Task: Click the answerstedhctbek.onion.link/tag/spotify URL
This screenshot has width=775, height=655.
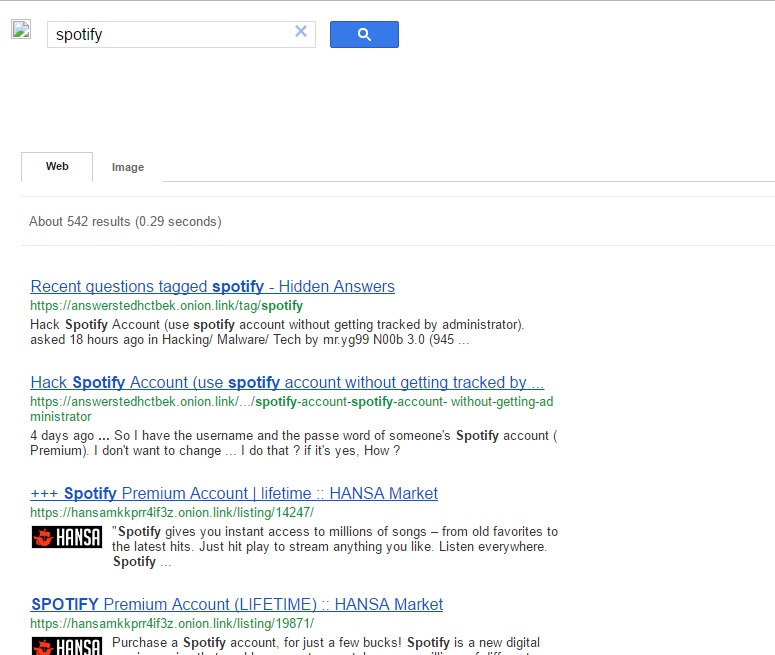Action: coord(167,306)
